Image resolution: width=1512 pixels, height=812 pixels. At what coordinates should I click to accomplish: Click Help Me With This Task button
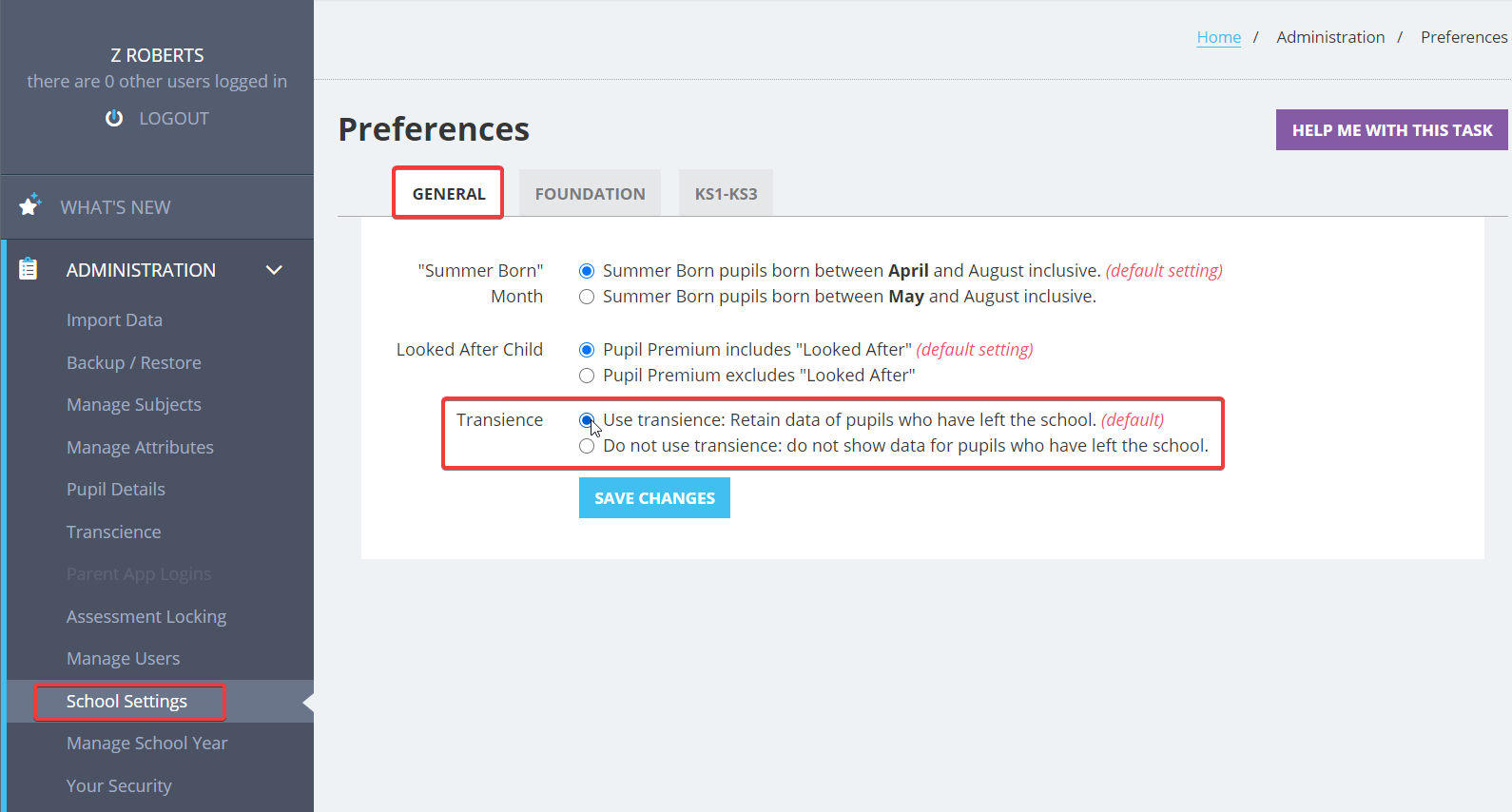(1391, 129)
